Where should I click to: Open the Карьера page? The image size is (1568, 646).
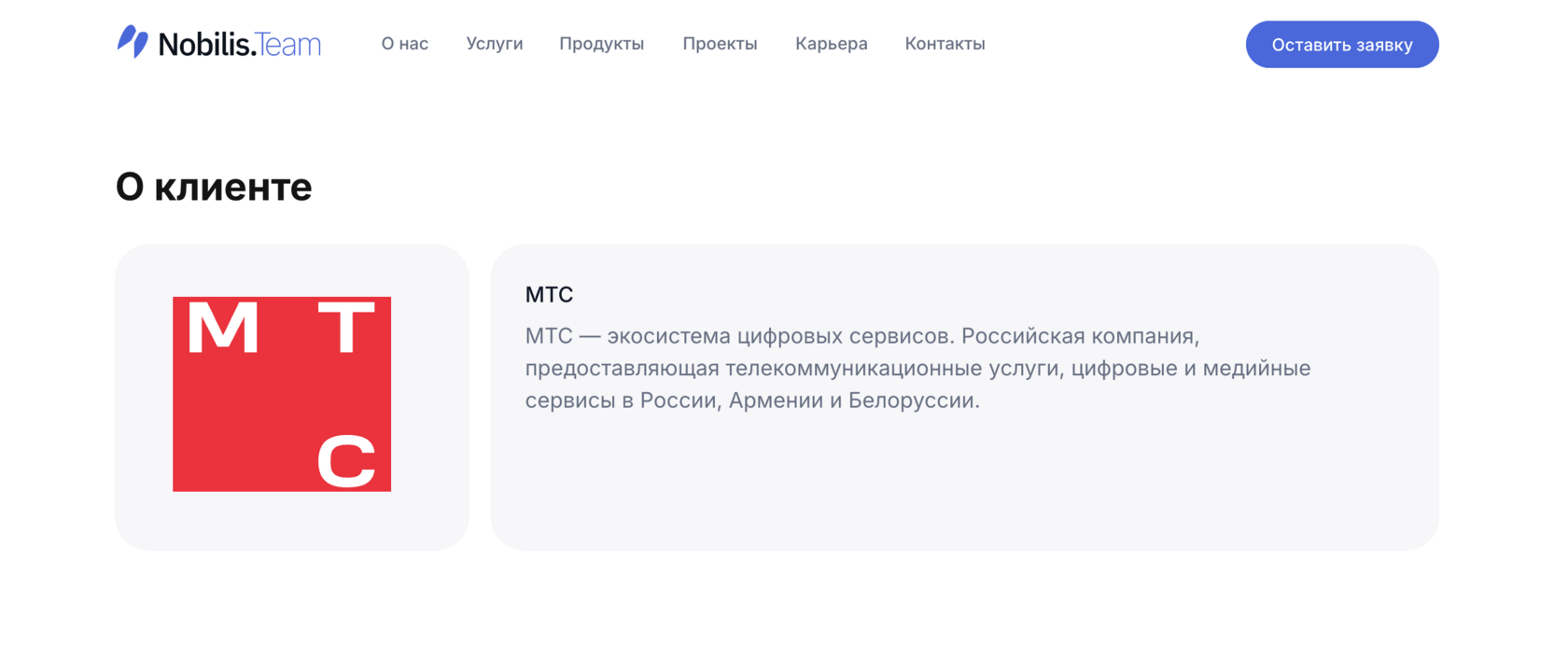831,43
